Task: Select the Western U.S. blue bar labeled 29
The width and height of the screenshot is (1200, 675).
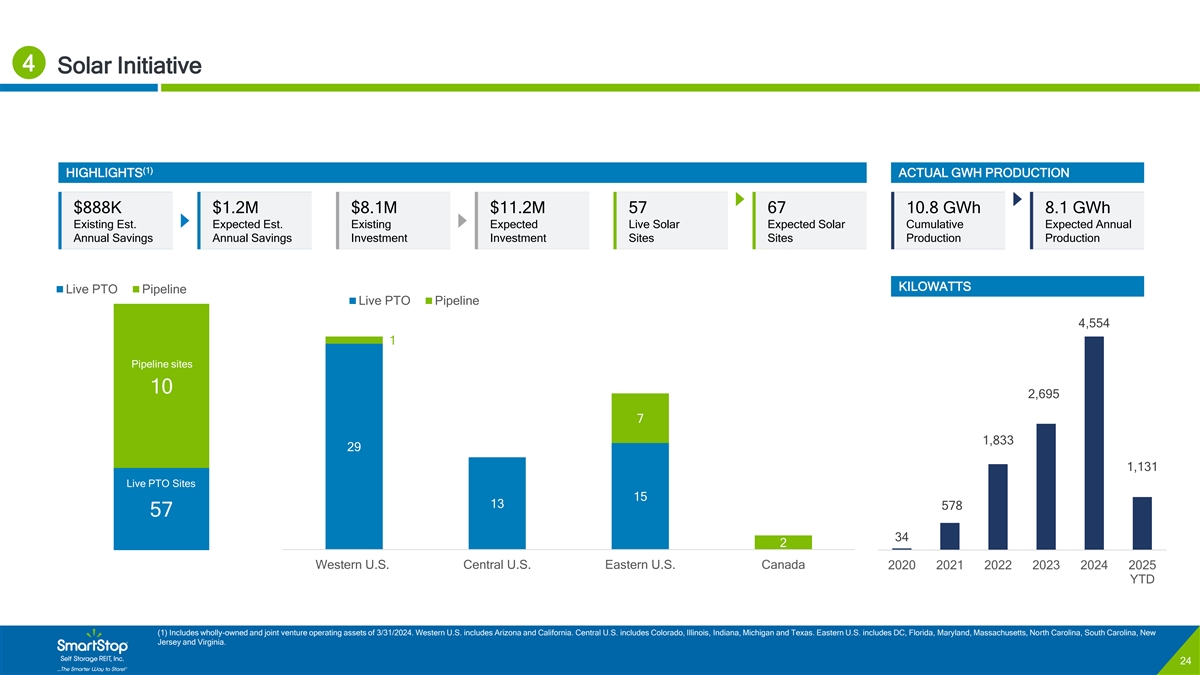Action: click(x=354, y=446)
